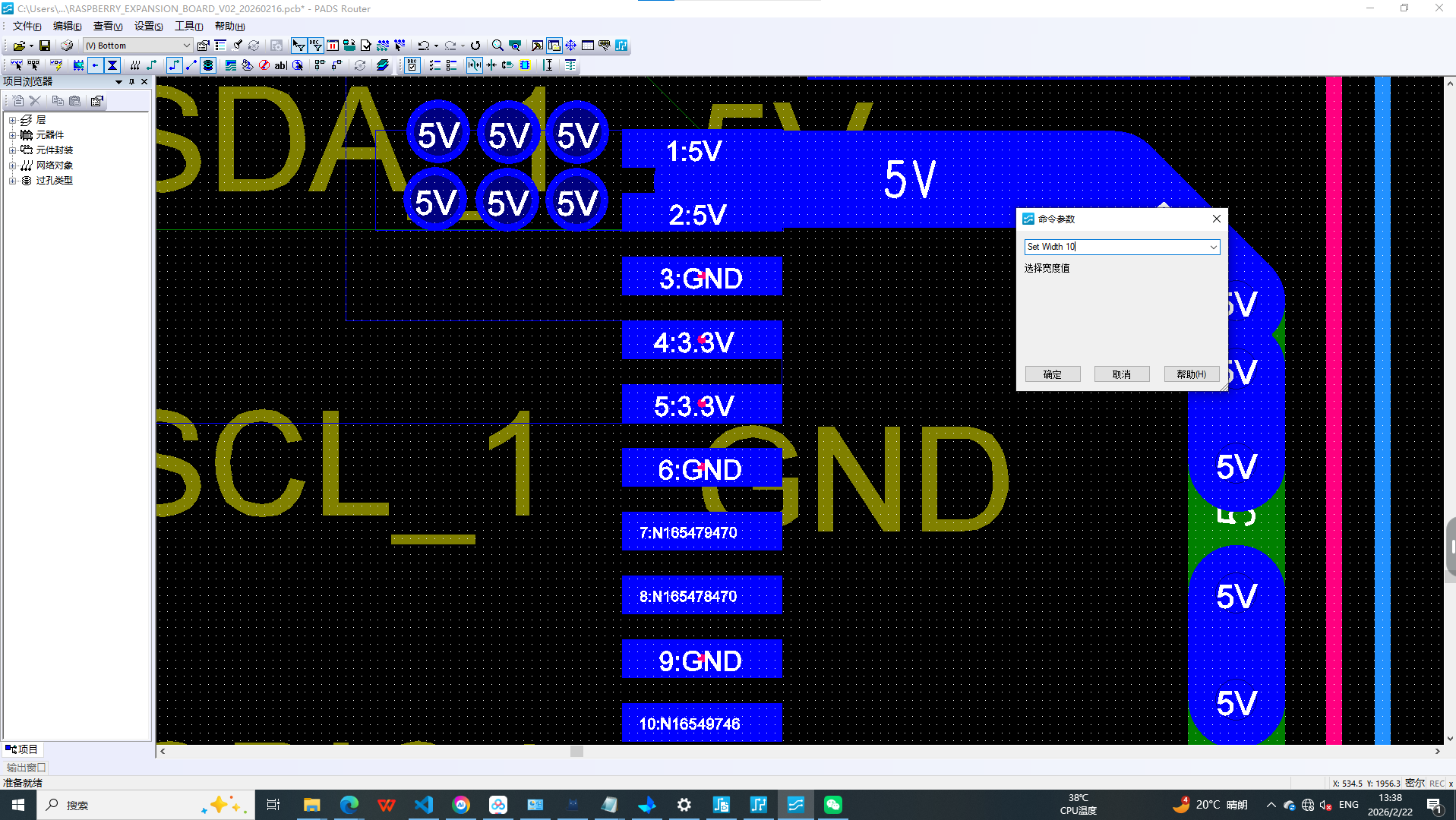Open the 查看(V) menu
This screenshot has width=1456, height=820.
[108, 26]
